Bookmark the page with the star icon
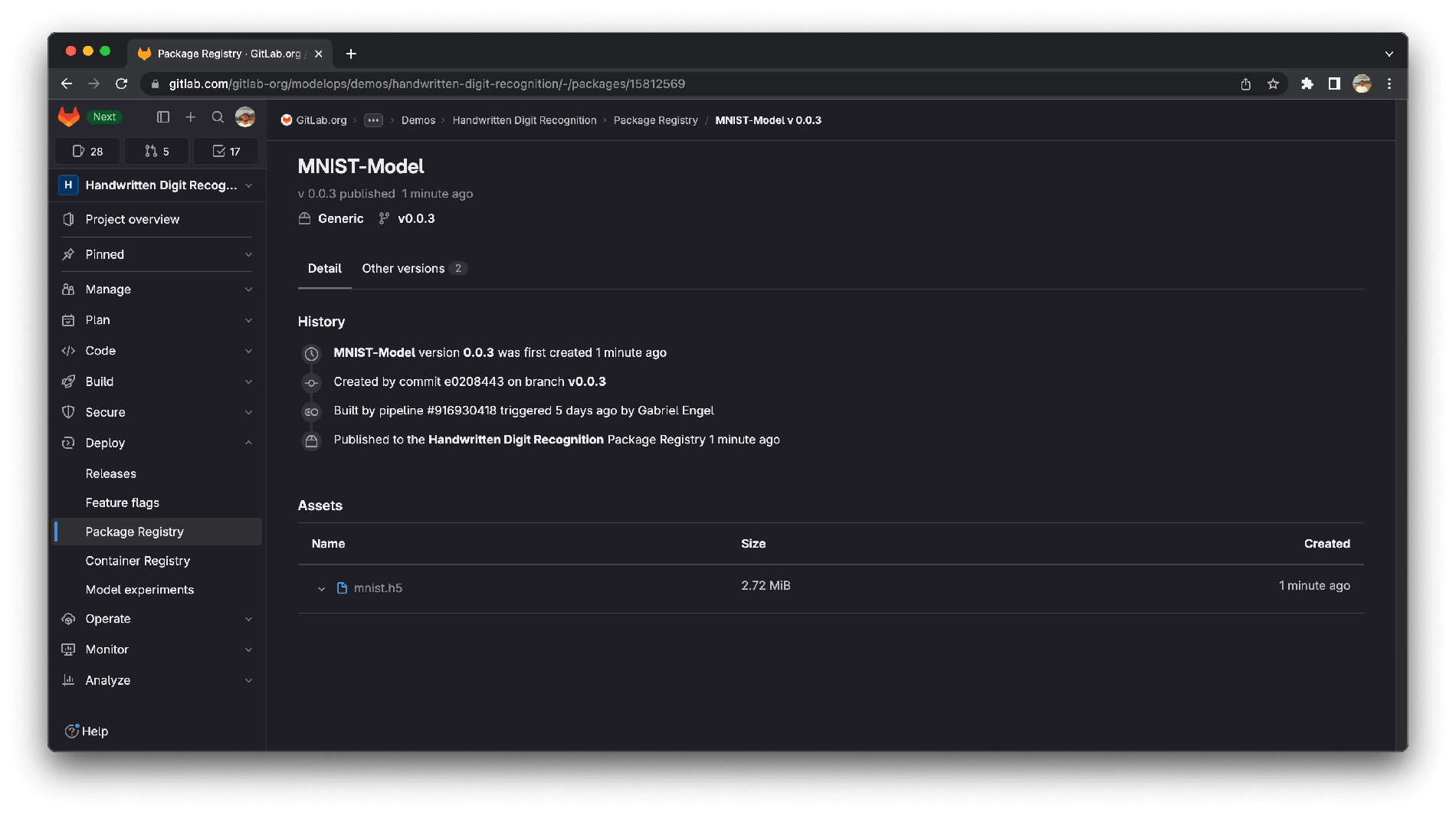 click(x=1273, y=84)
